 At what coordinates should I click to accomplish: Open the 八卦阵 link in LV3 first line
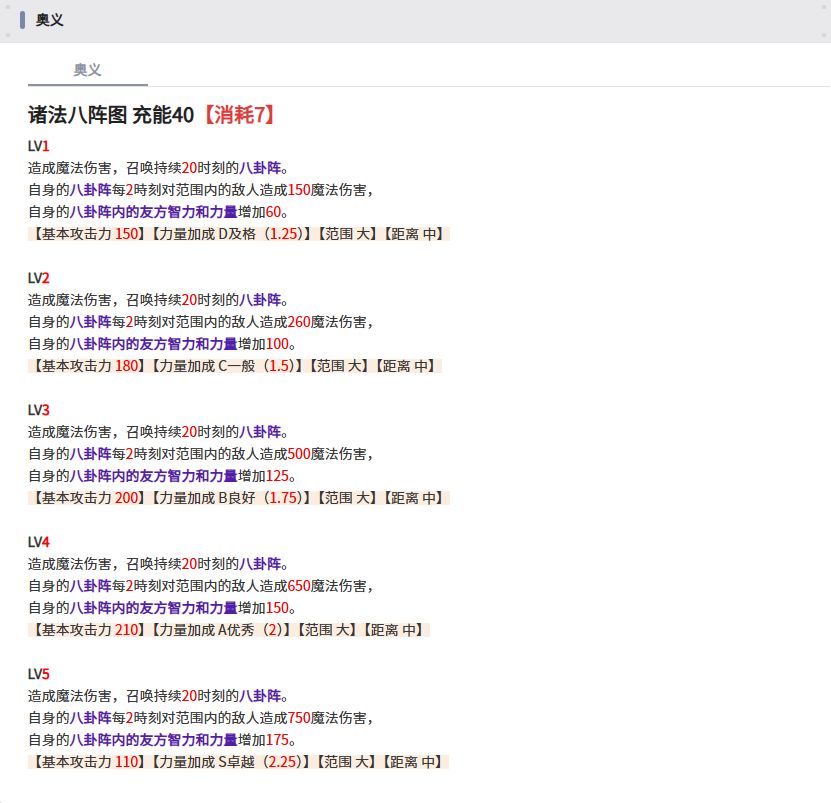pyautogui.click(x=260, y=432)
